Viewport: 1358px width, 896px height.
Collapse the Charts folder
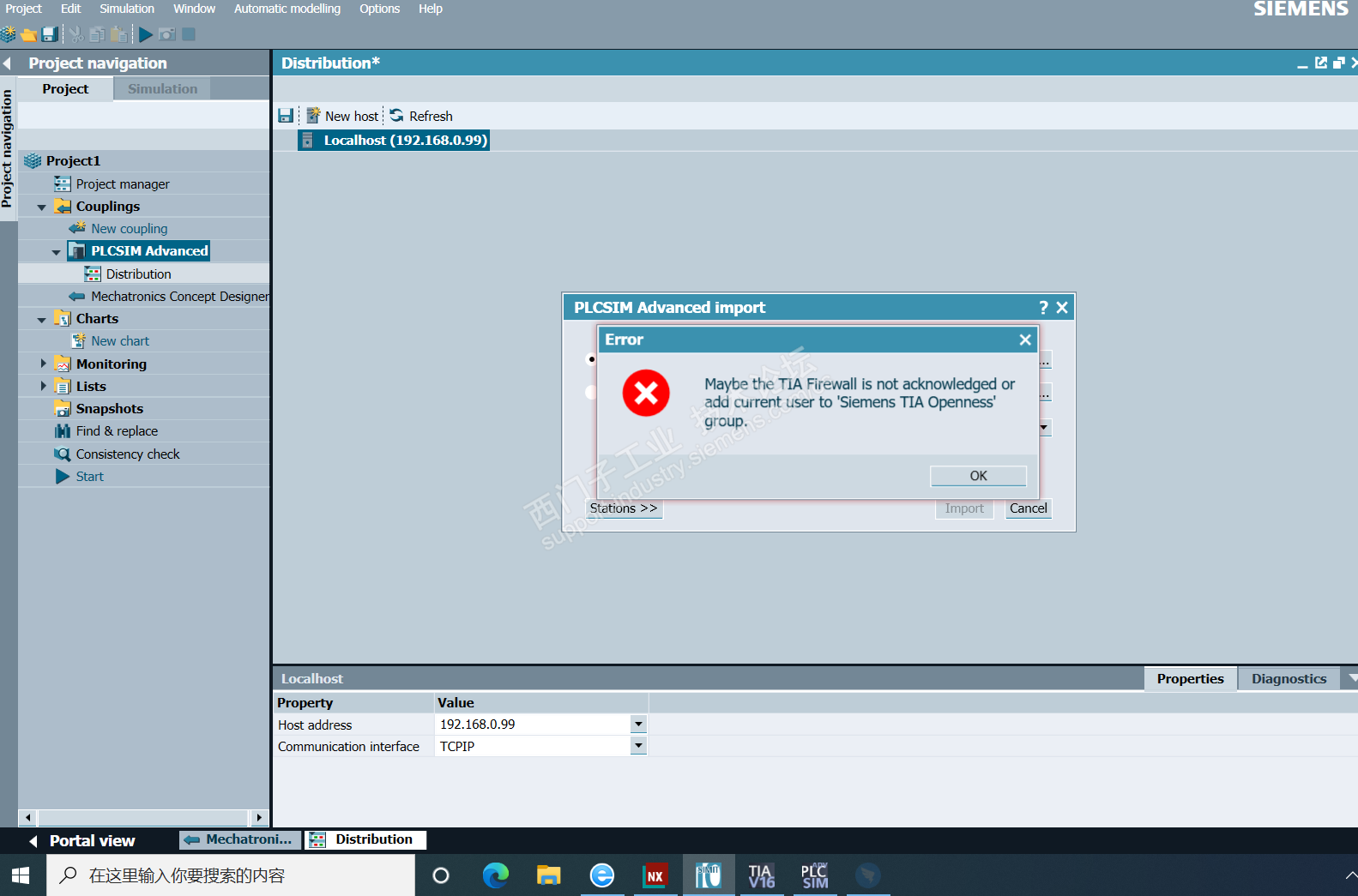point(41,320)
